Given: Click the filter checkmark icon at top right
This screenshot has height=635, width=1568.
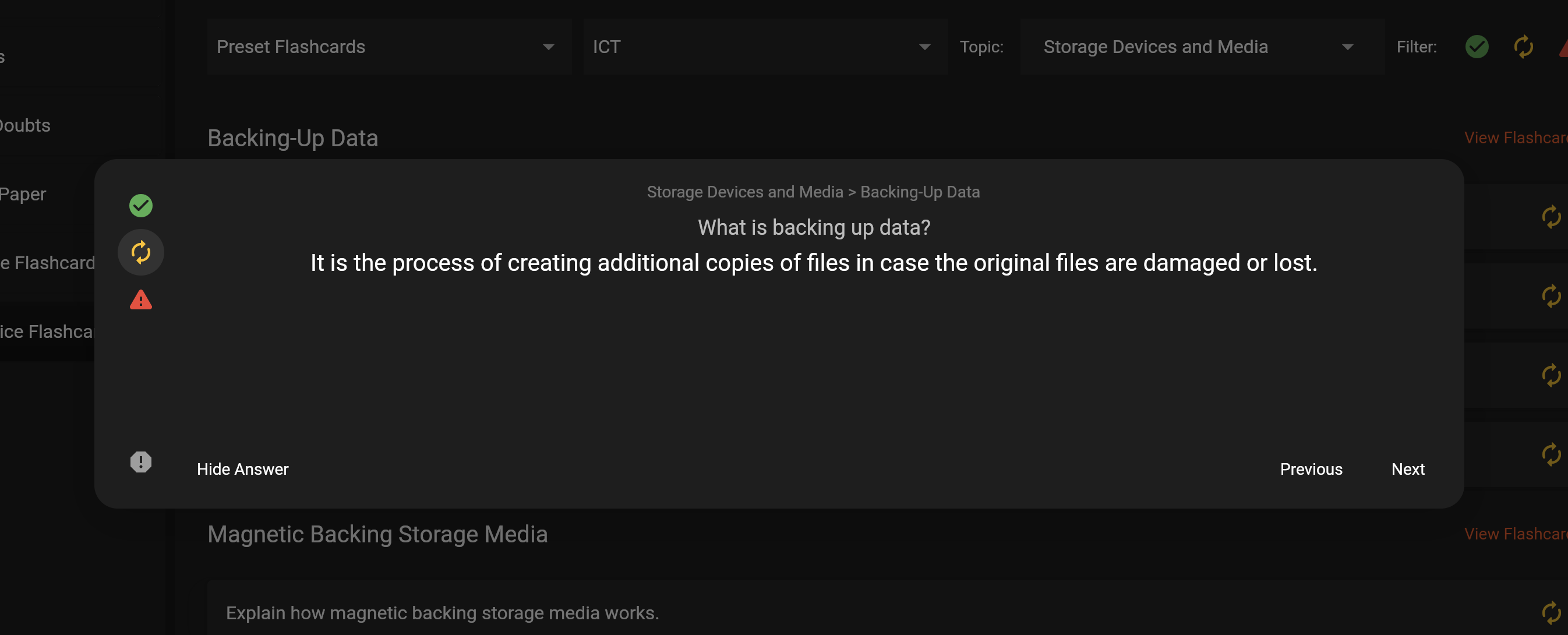Looking at the screenshot, I should tap(1477, 46).
